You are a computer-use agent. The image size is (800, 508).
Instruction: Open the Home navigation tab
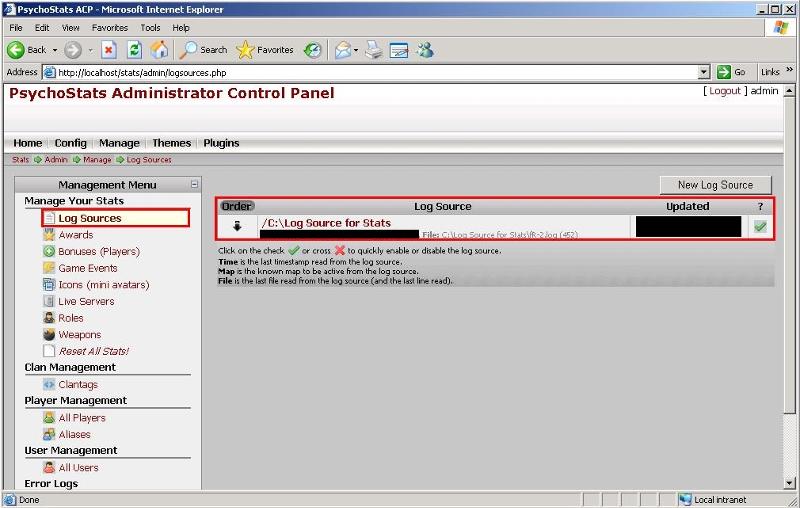28,143
